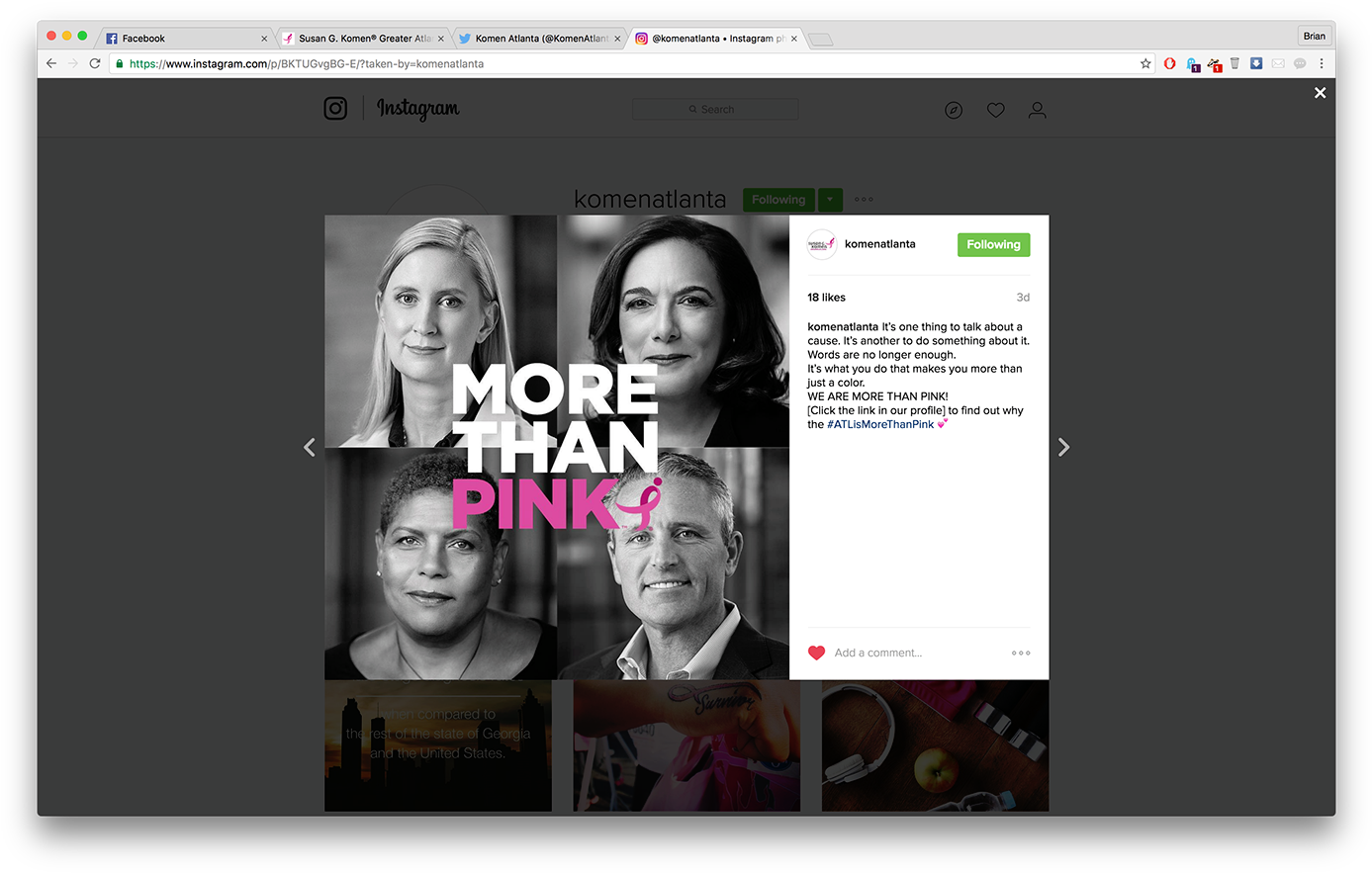Image resolution: width=1372 pixels, height=873 pixels.
Task: Open the Brian profile button
Action: 1314,36
